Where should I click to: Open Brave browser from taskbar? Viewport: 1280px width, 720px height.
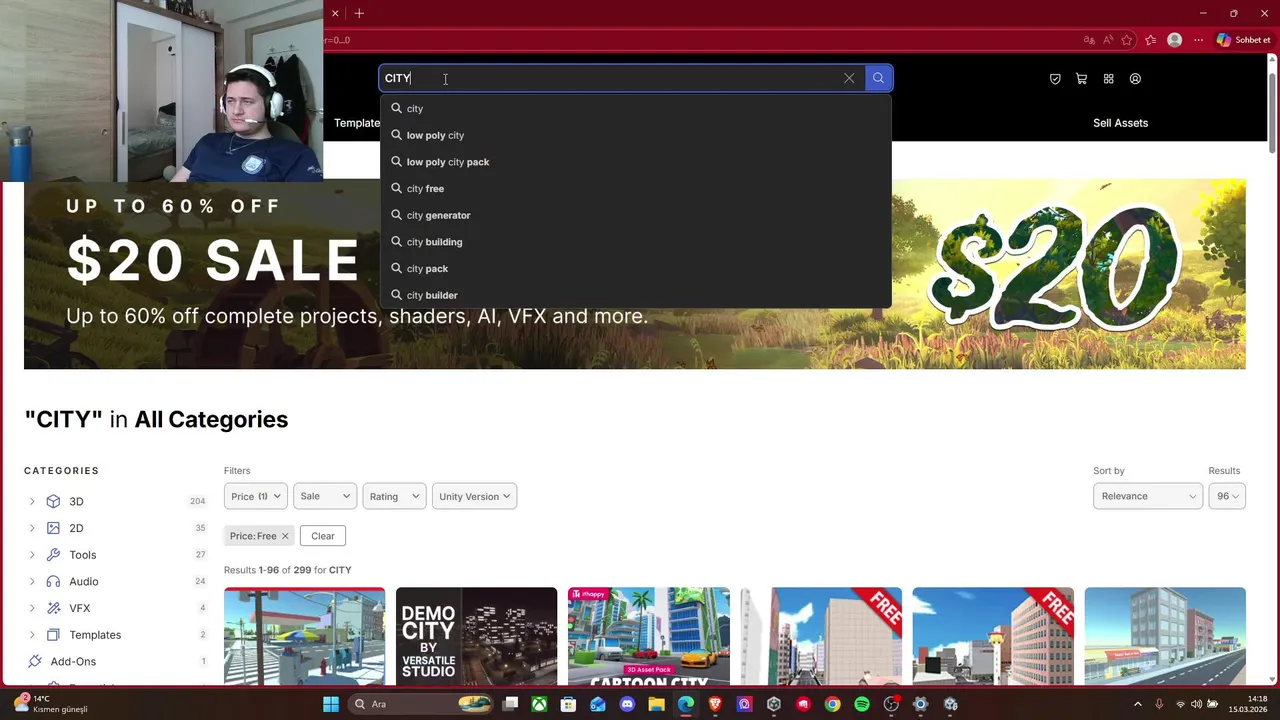[715, 704]
